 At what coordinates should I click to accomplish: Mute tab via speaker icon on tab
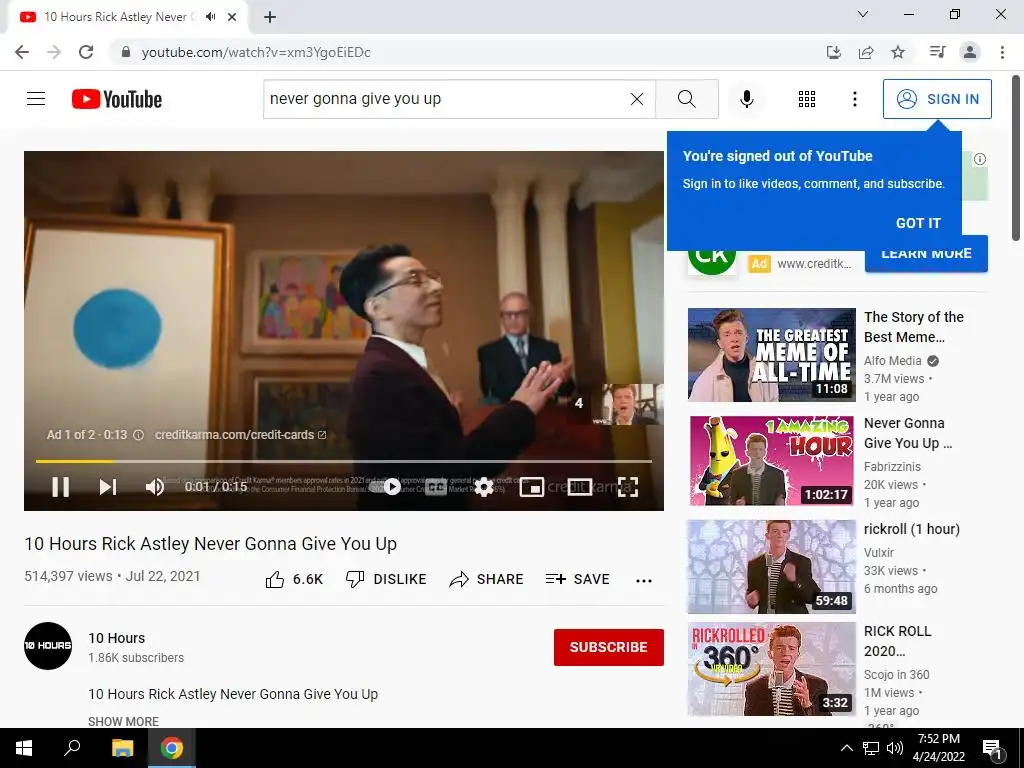point(210,17)
